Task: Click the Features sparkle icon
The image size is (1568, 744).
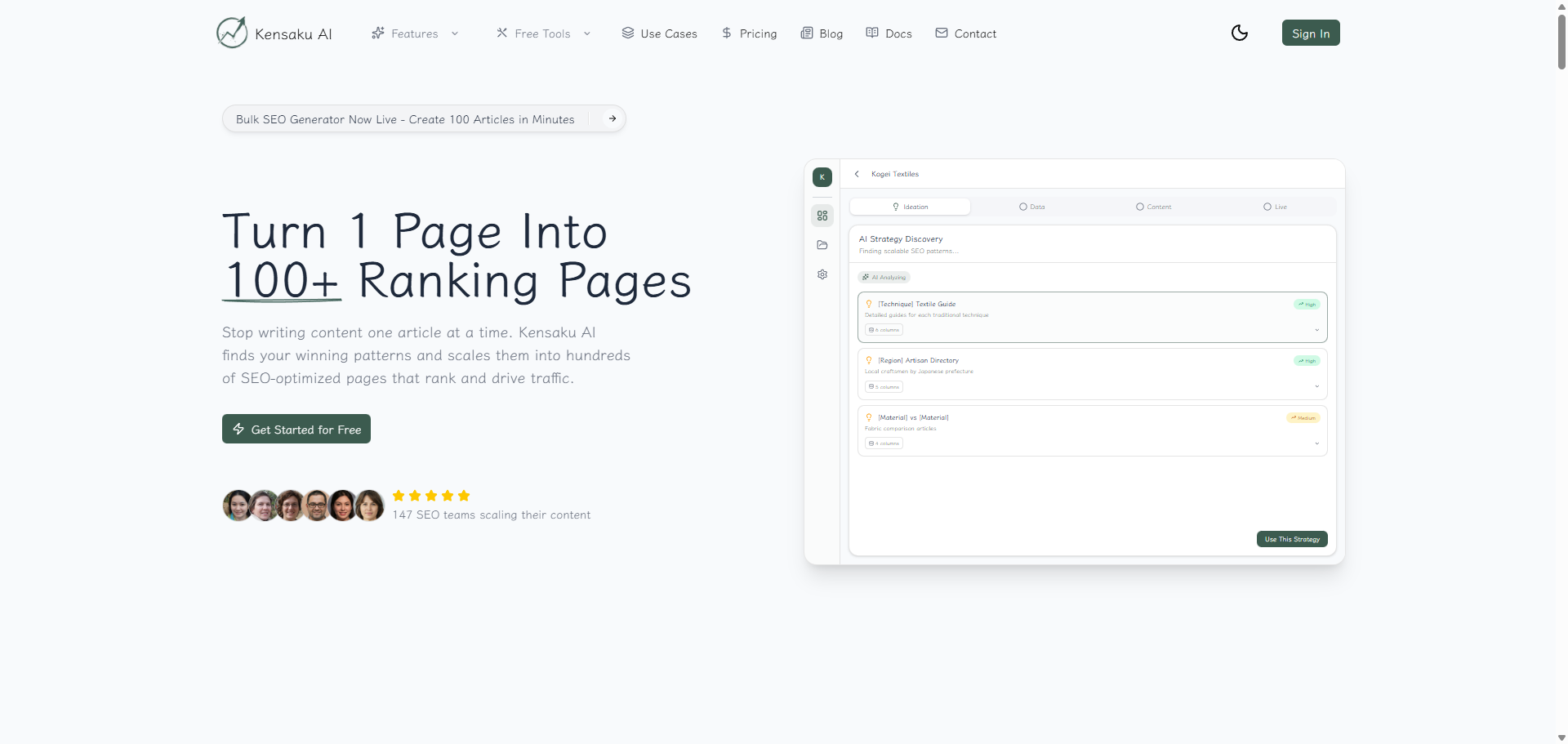Action: coord(378,33)
